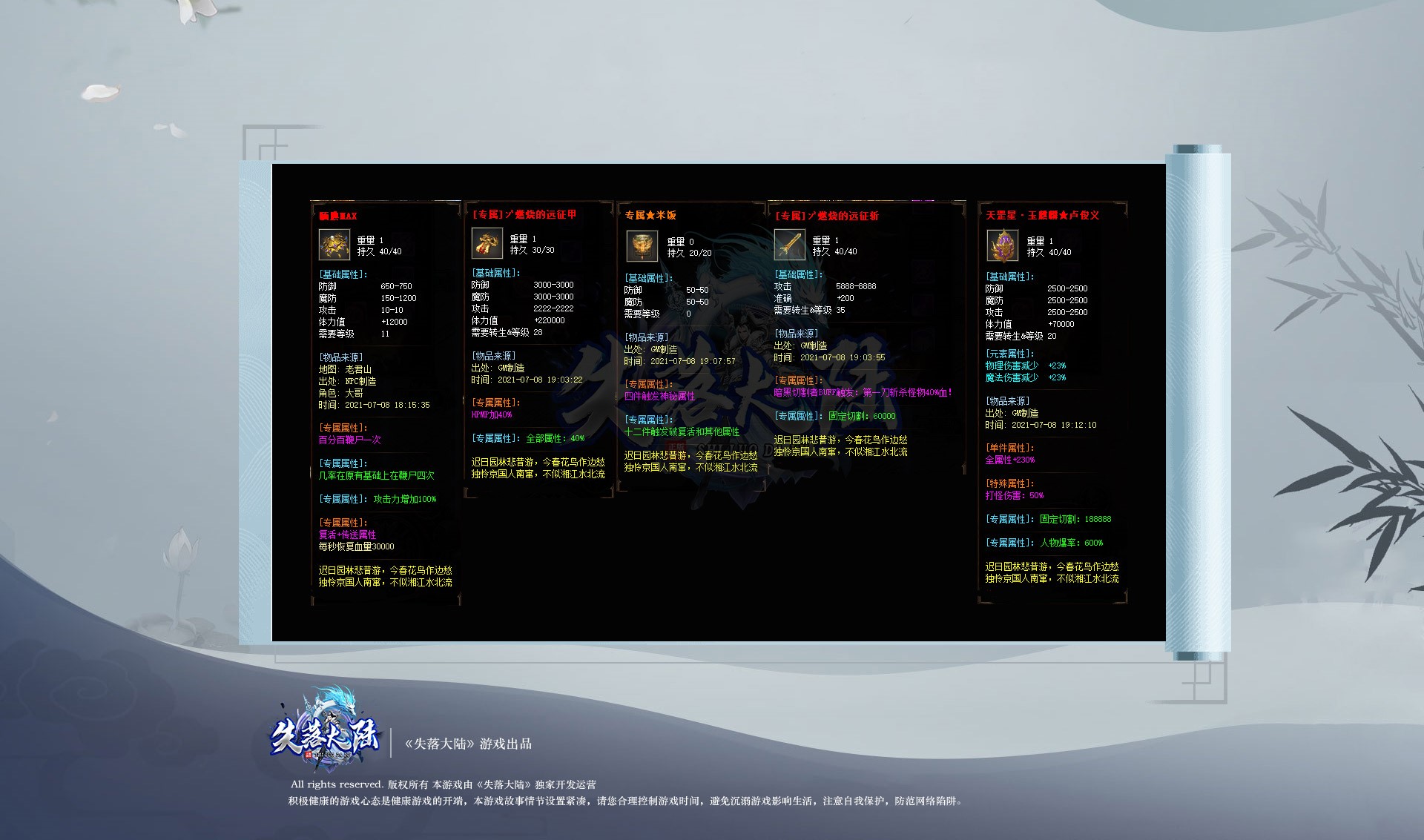Click the golden sword icon of 燃烧的远征斩
This screenshot has height=840, width=1424.
(789, 245)
